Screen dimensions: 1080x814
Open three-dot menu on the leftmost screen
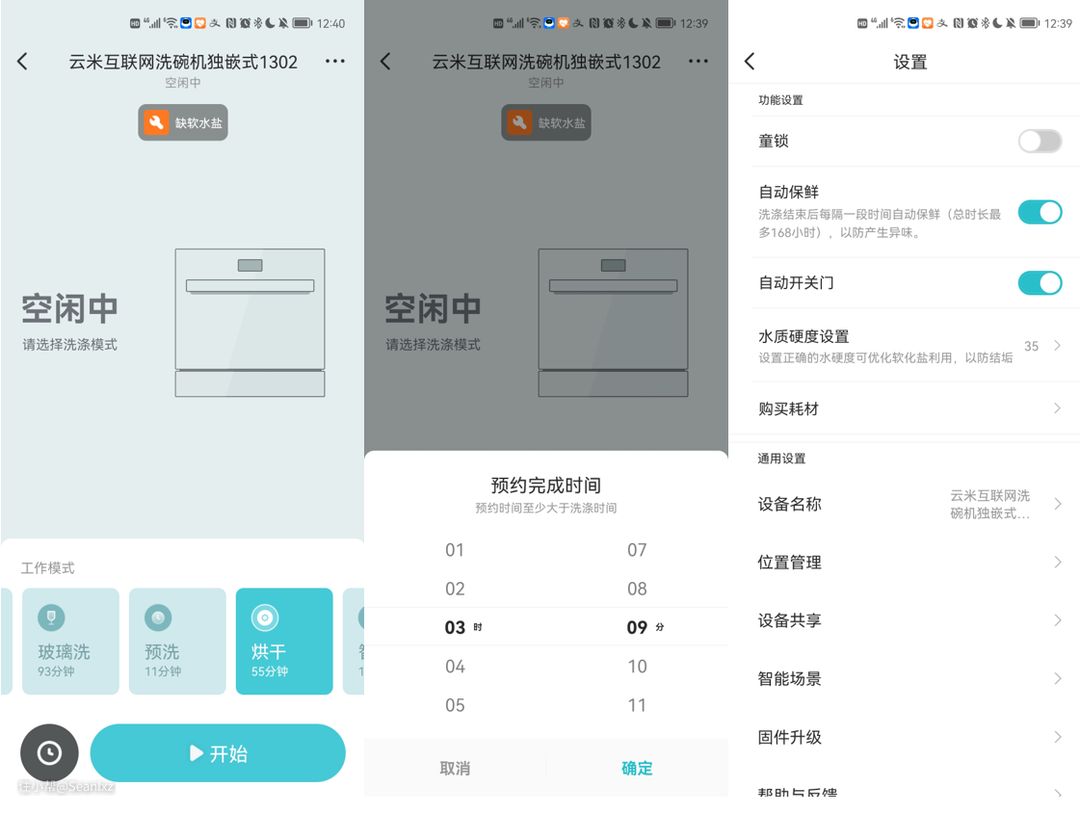pos(335,62)
